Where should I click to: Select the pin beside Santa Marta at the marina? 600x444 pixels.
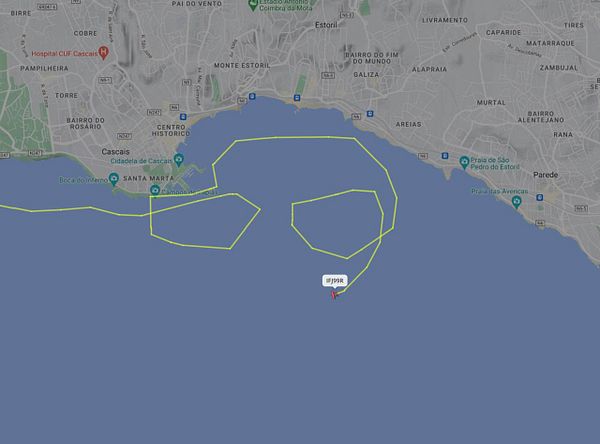click(x=155, y=190)
